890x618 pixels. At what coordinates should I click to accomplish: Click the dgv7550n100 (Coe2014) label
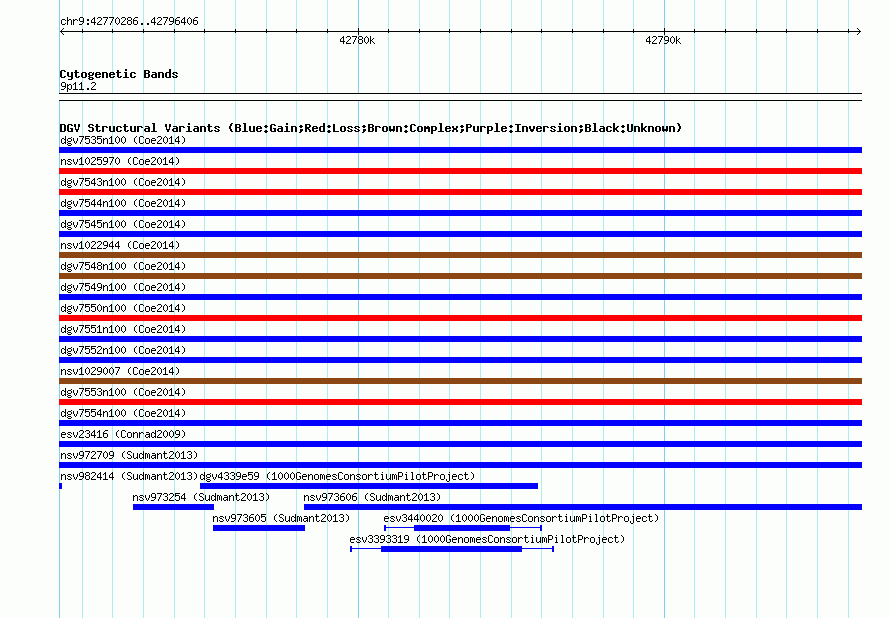point(123,308)
